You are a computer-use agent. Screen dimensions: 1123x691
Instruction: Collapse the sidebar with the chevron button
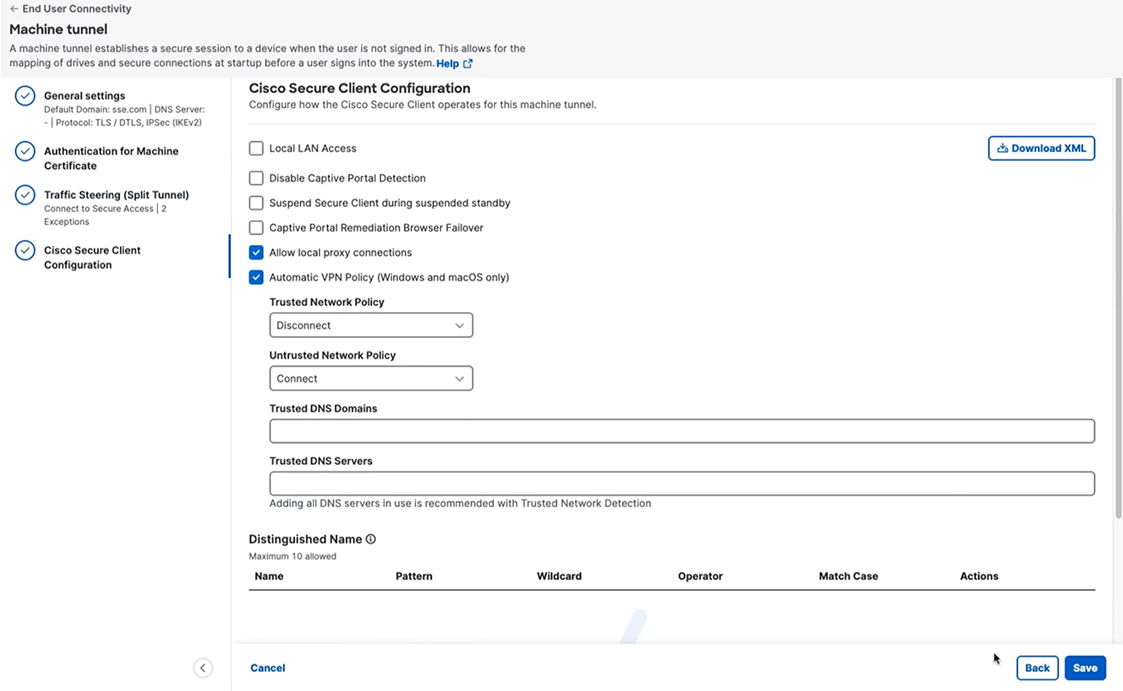click(x=203, y=668)
